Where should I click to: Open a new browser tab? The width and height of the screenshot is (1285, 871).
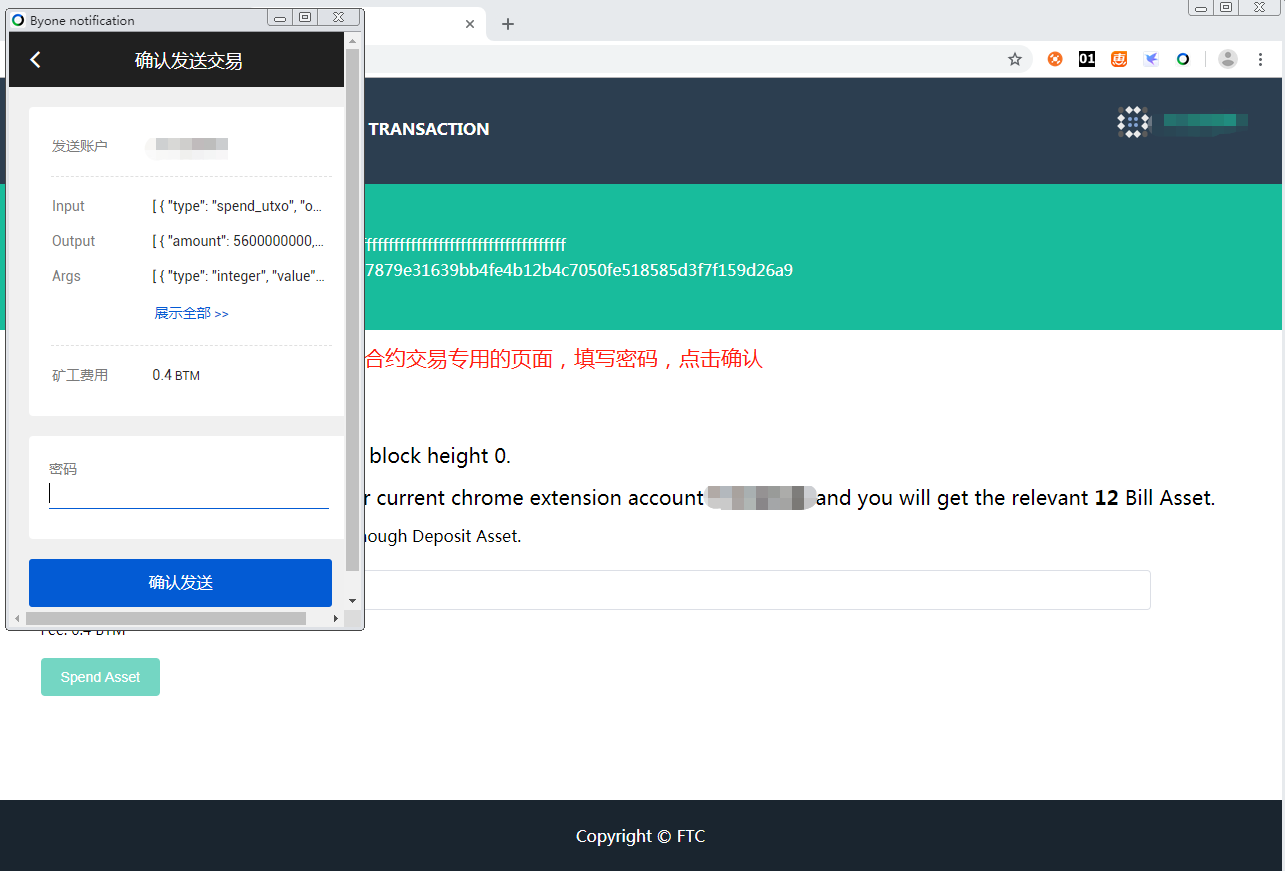pyautogui.click(x=508, y=24)
